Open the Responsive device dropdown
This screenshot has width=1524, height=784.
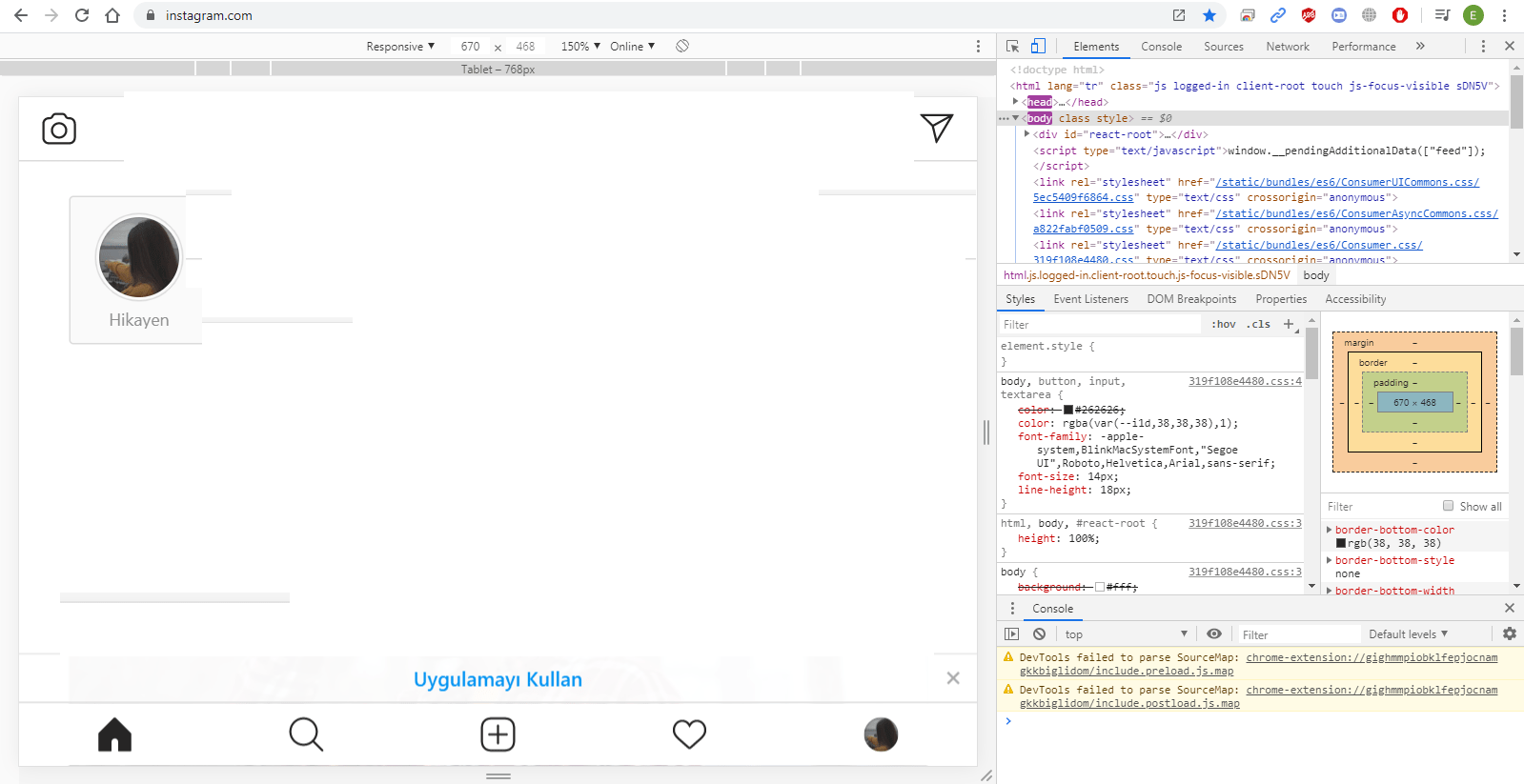pos(400,46)
